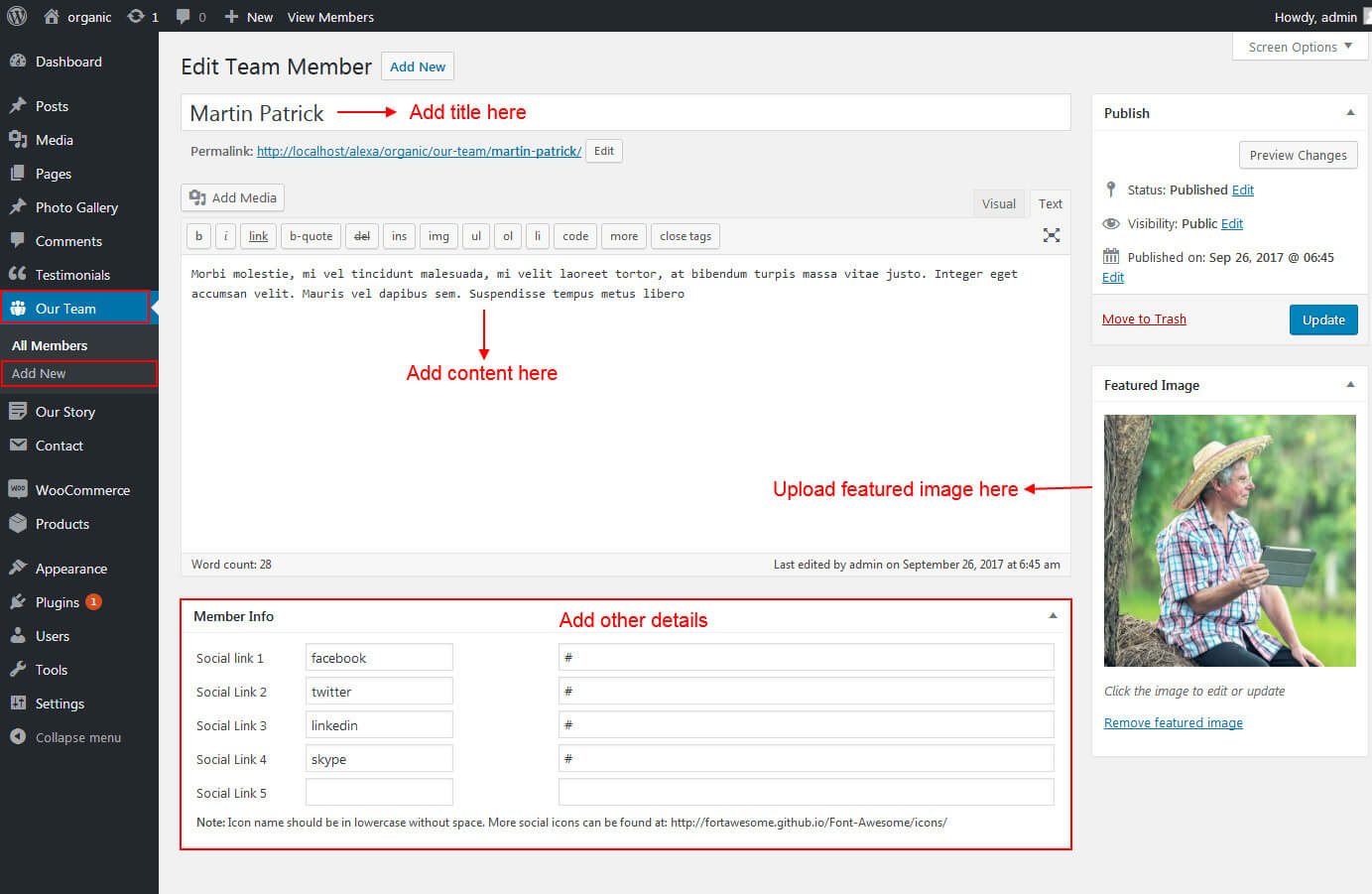Open the WordPress logo menu
The image size is (1372, 894).
[17, 16]
